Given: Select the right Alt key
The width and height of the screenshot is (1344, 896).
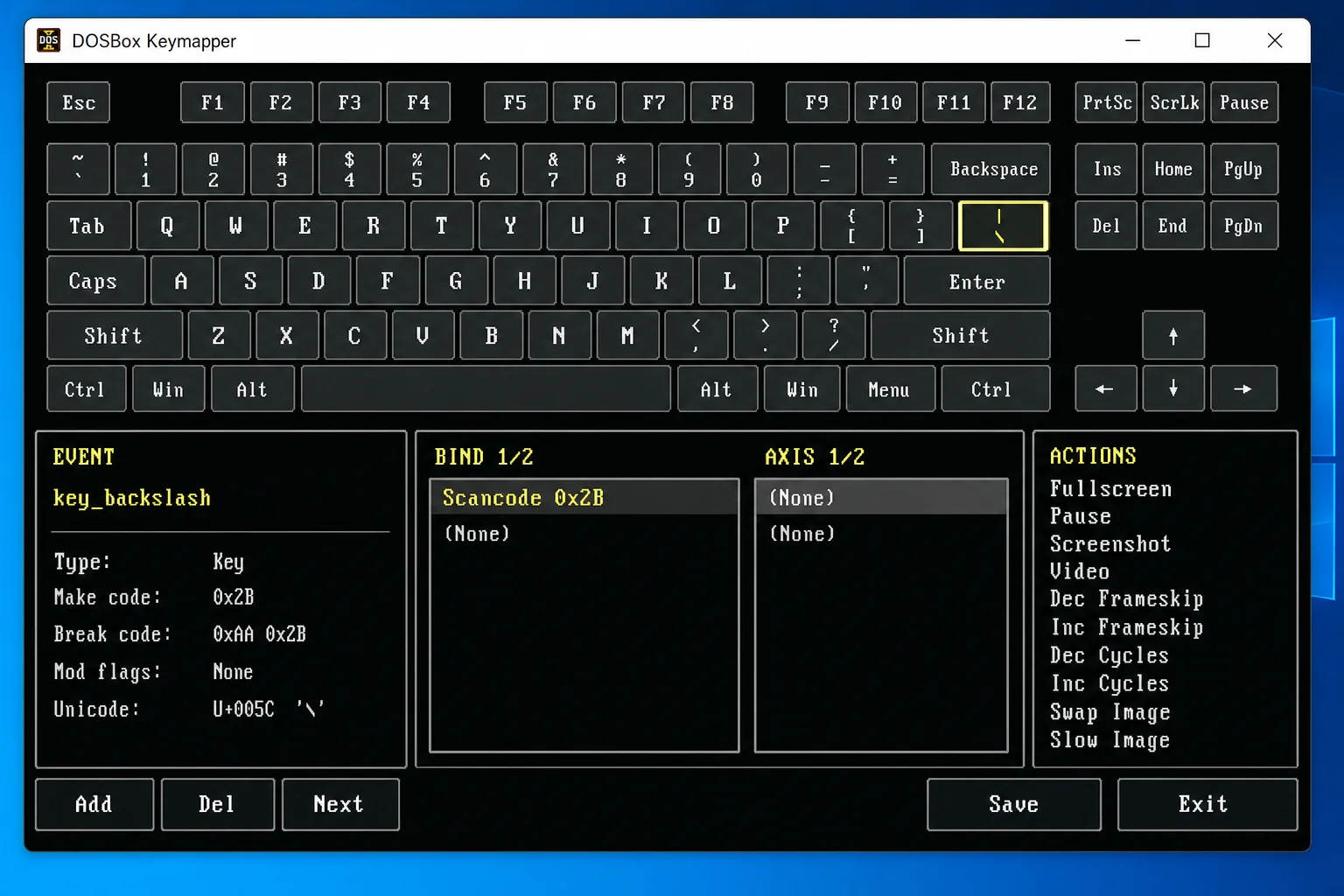Looking at the screenshot, I should point(717,388).
